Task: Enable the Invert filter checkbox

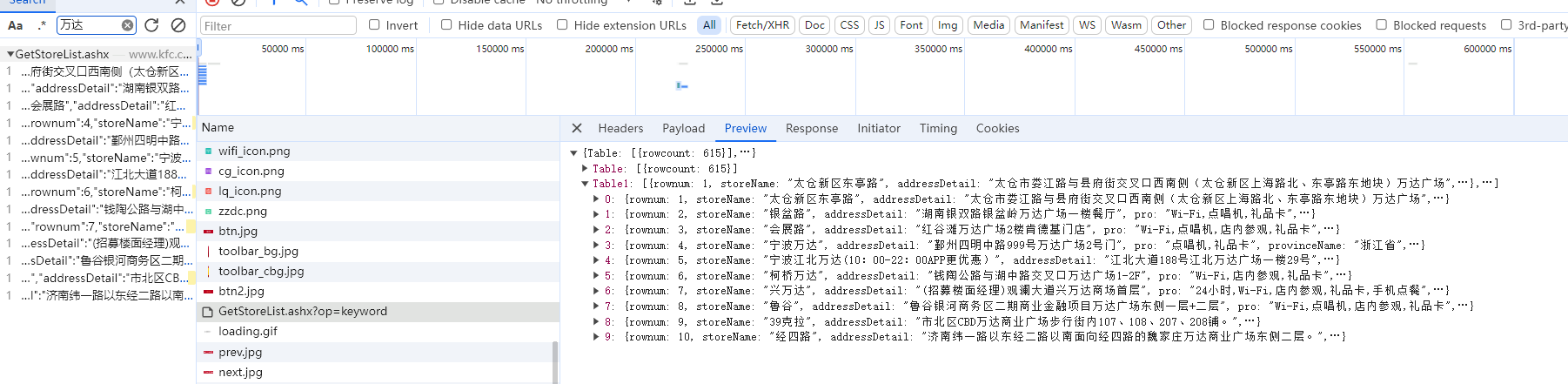Action: pos(374,25)
